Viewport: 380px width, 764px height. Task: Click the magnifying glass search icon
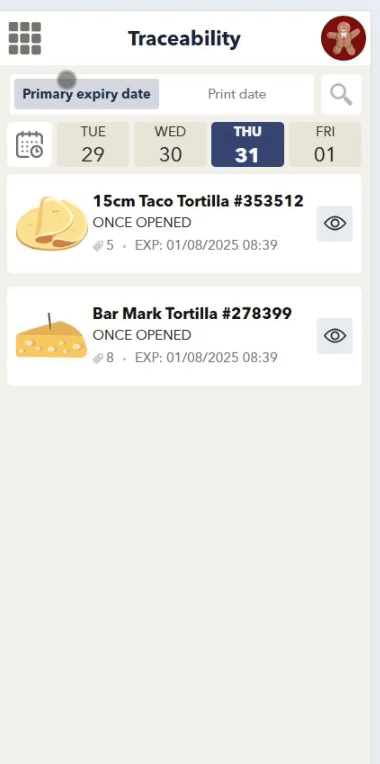[341, 94]
